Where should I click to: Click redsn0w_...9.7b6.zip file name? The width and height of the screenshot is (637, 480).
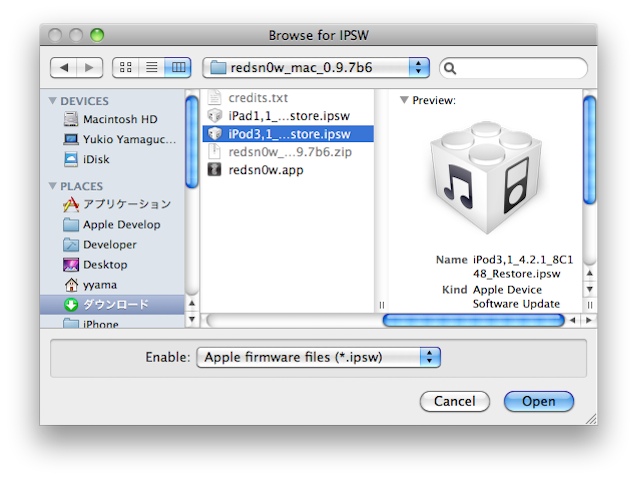click(290, 152)
